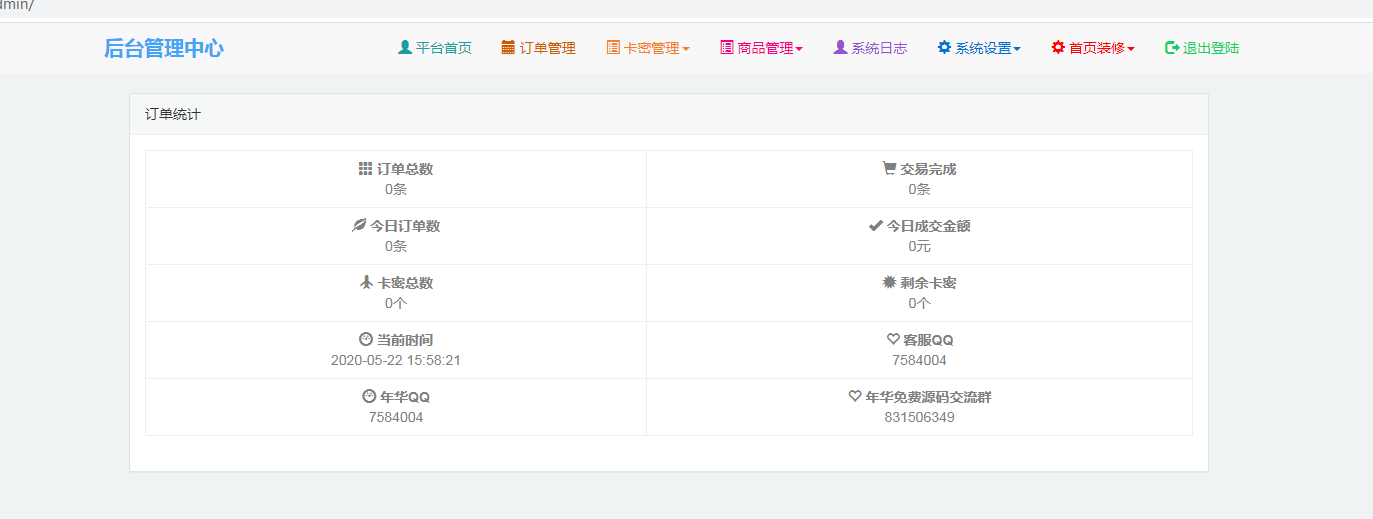Click the 0条 value under 交易完成
The height and width of the screenshot is (519, 1373).
tap(919, 189)
